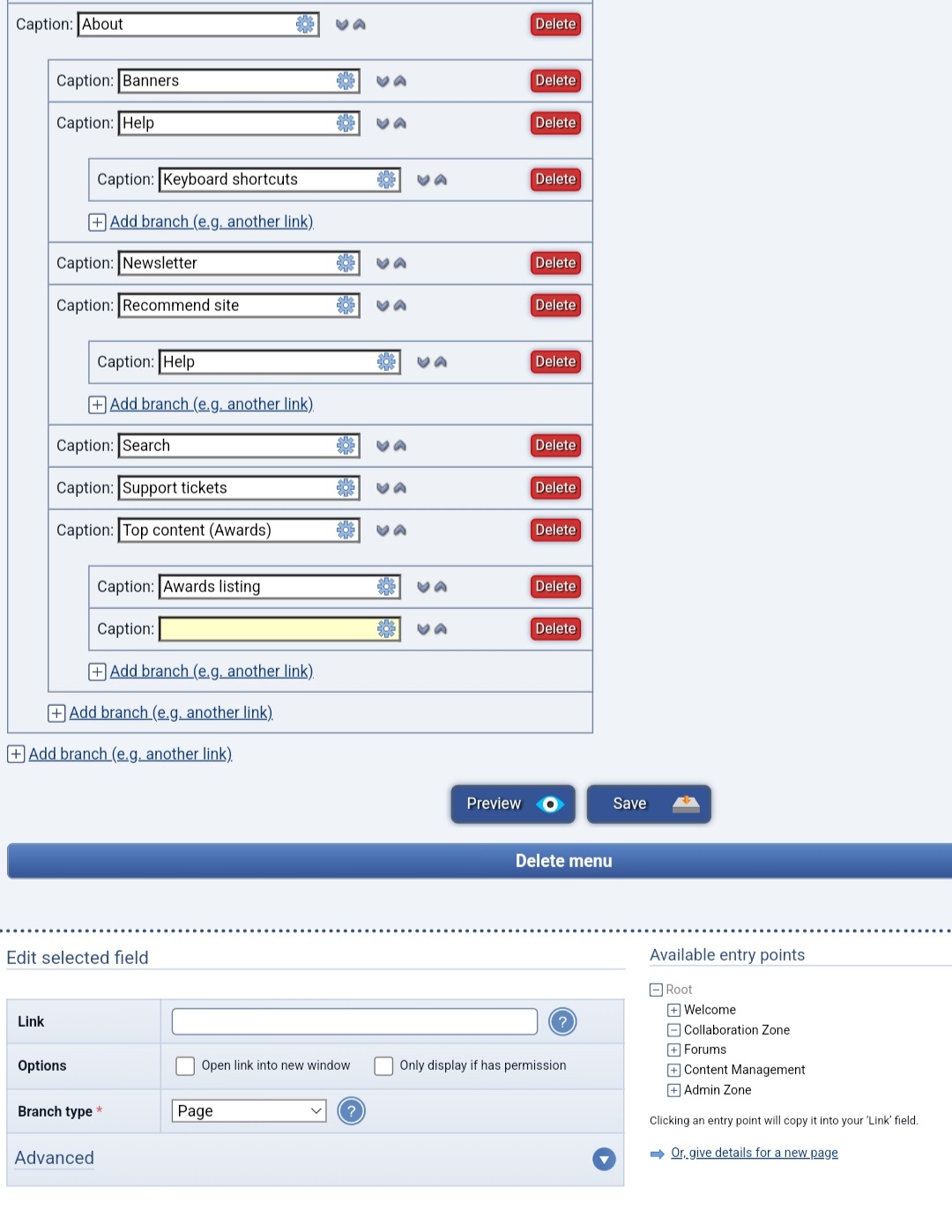
Task: Save the menu
Action: point(649,805)
